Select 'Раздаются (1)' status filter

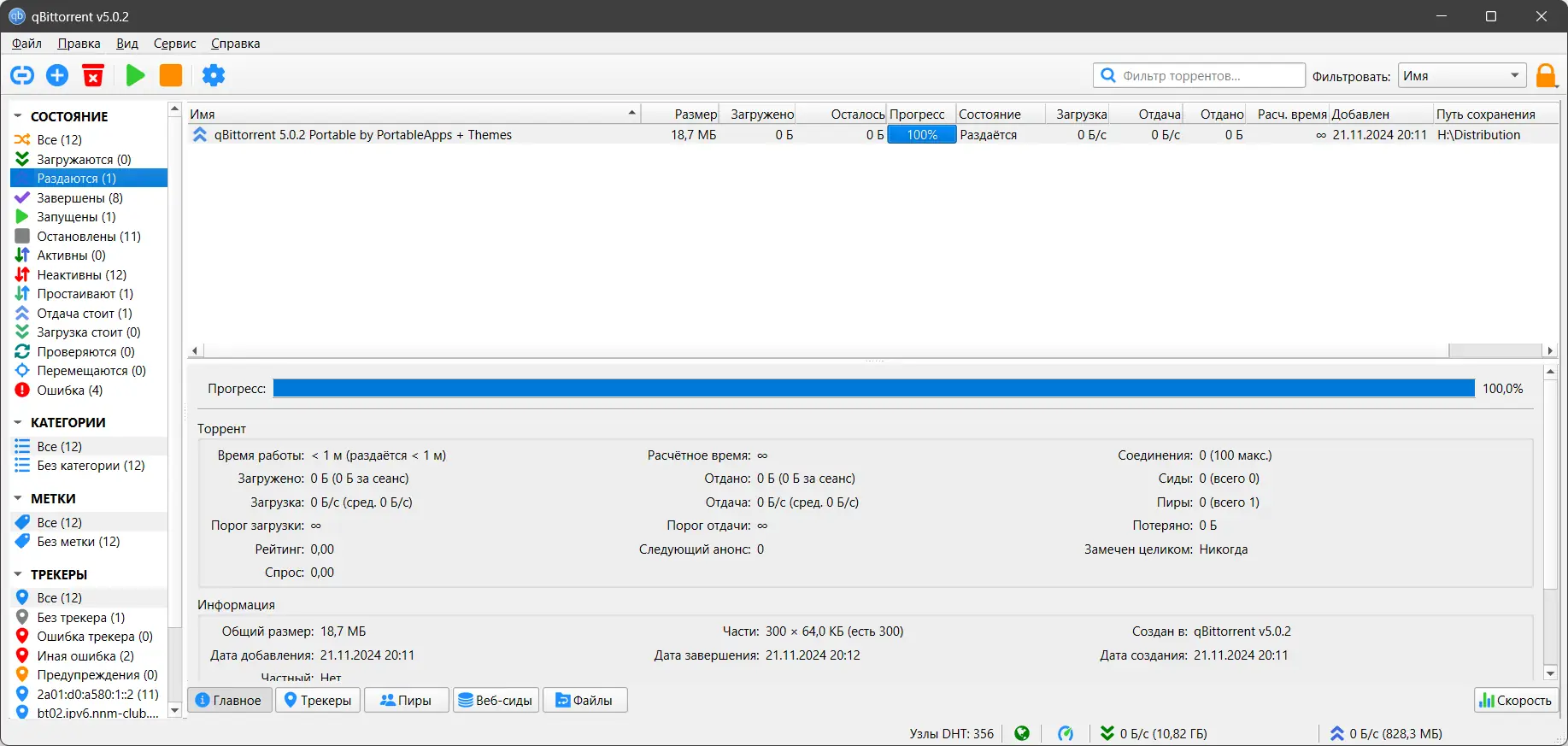pos(89,178)
